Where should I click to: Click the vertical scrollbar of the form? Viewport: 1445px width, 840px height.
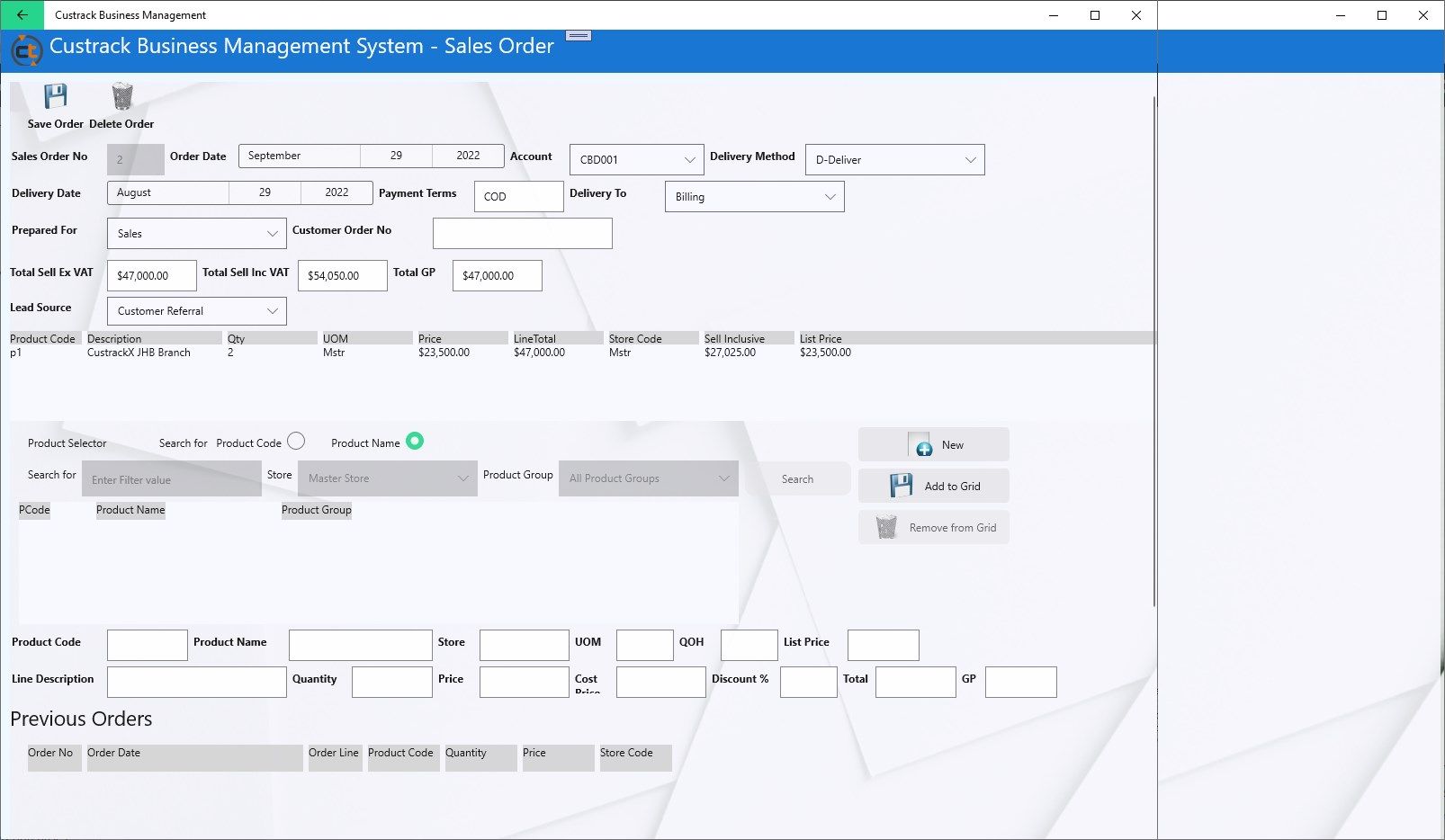1153,351
